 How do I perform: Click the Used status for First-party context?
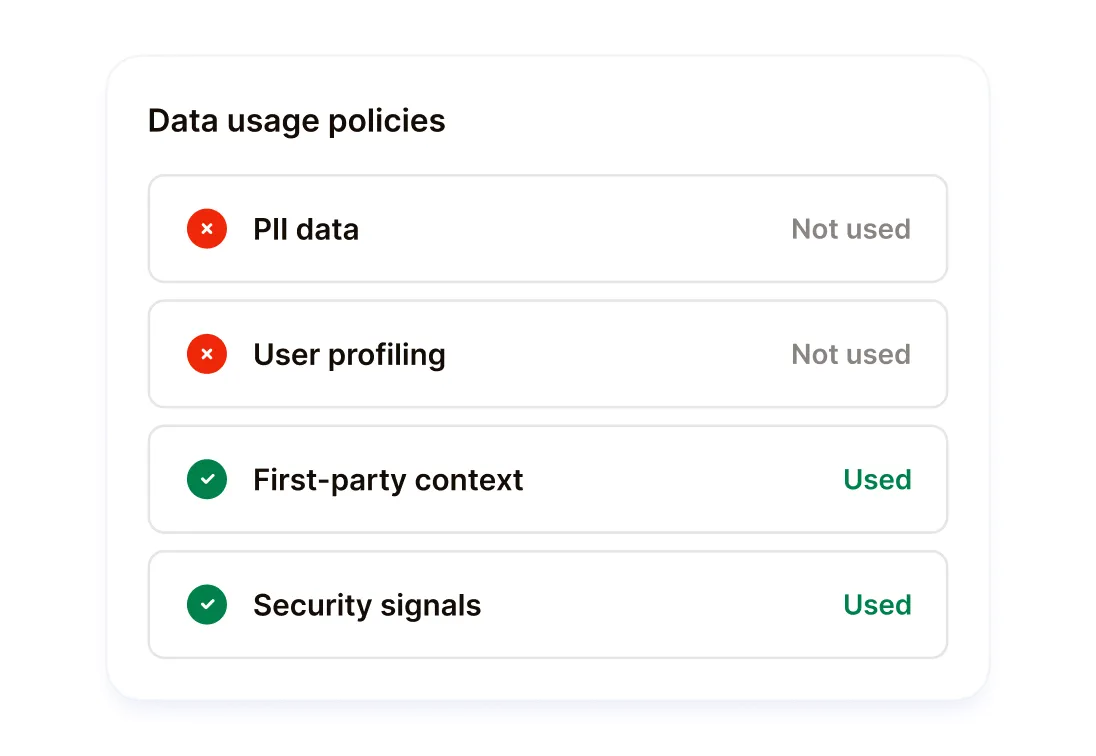click(x=877, y=480)
